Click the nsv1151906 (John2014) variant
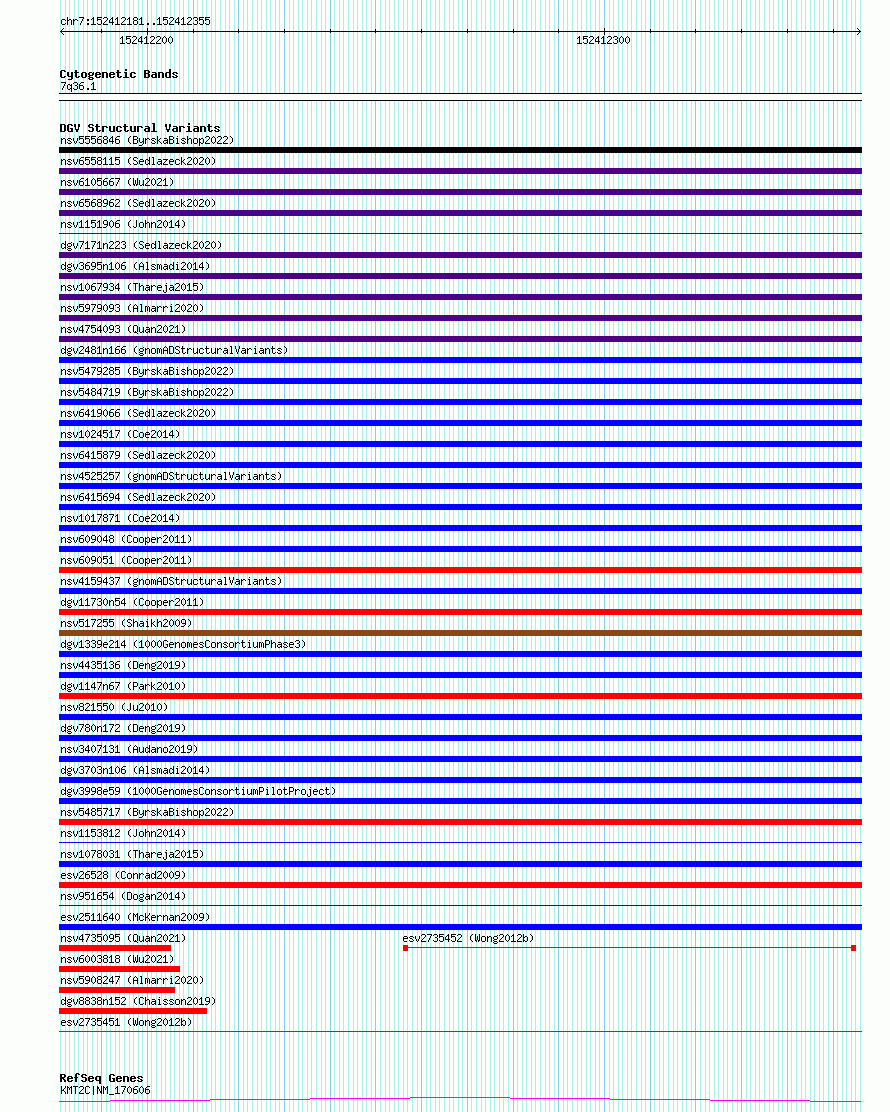 point(123,224)
